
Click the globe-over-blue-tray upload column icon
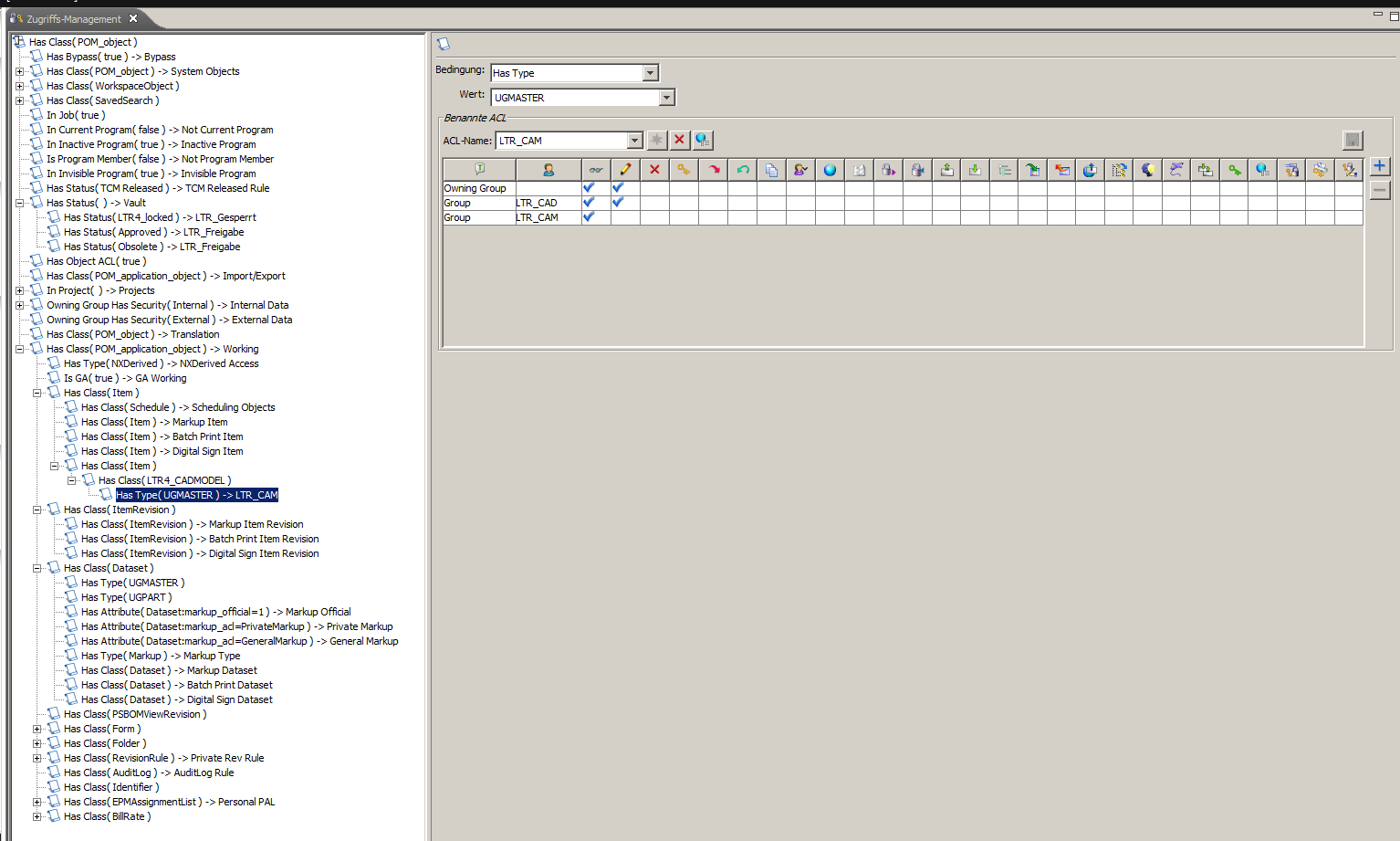[1090, 170]
